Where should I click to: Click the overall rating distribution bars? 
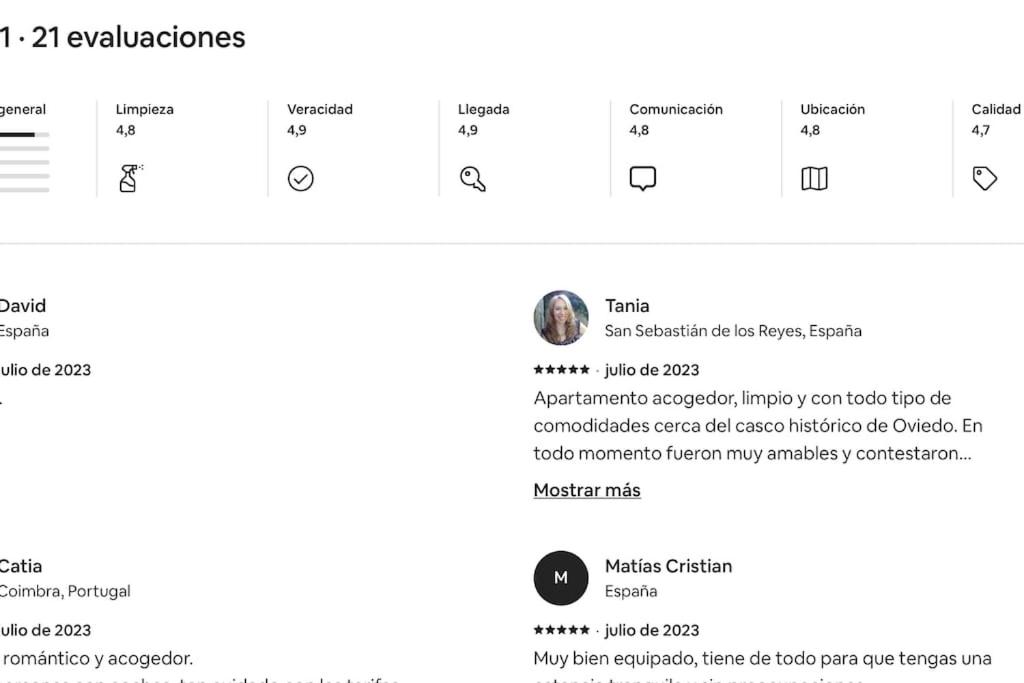point(24,162)
